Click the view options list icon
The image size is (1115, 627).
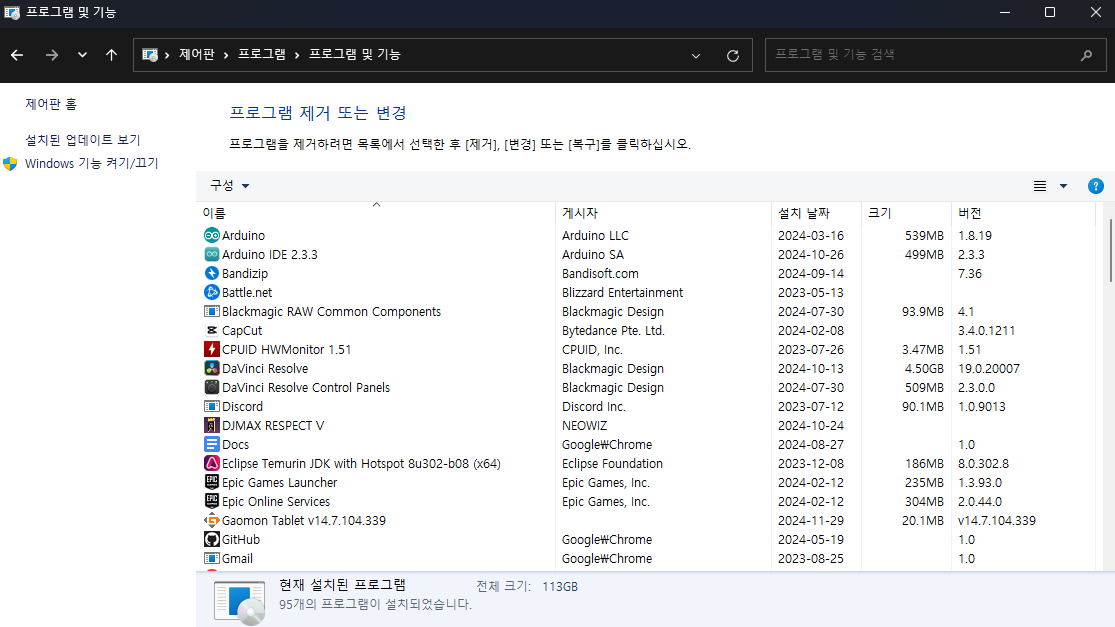pos(1040,186)
